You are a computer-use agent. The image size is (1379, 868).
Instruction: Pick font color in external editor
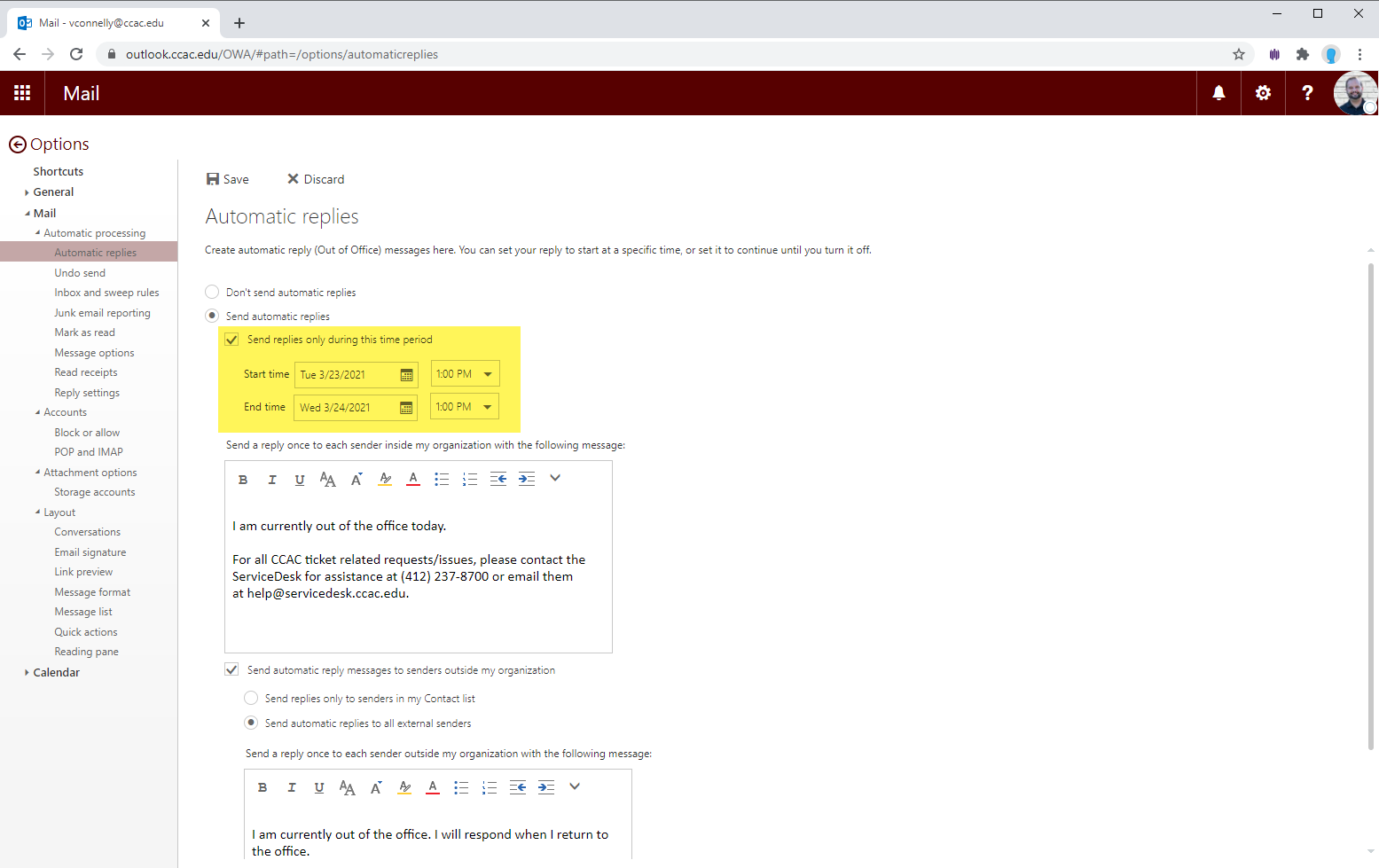(433, 787)
